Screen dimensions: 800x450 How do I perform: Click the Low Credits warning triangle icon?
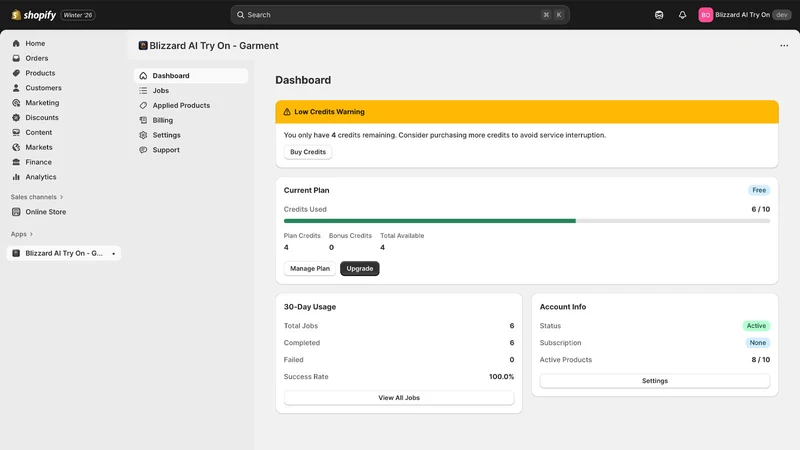[287, 112]
